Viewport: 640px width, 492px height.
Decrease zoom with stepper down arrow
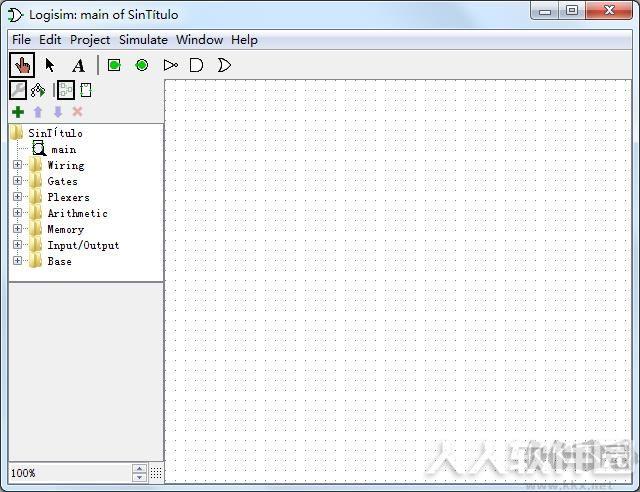pos(140,477)
